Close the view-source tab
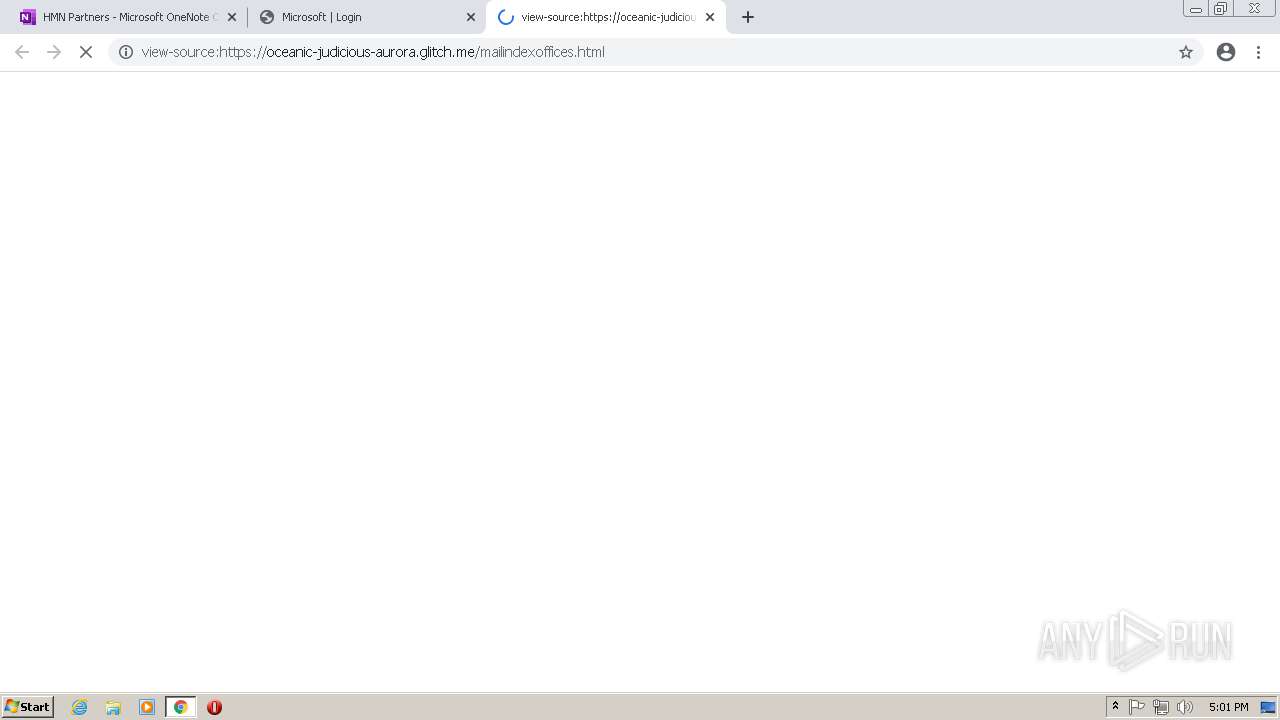 coord(710,17)
